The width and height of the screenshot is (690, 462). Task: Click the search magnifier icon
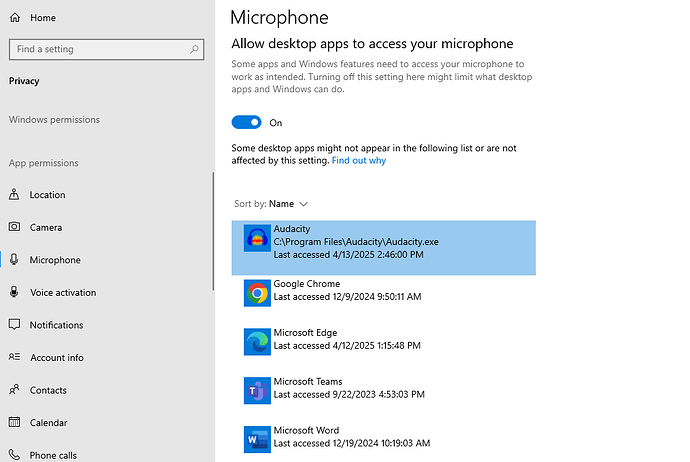[194, 49]
